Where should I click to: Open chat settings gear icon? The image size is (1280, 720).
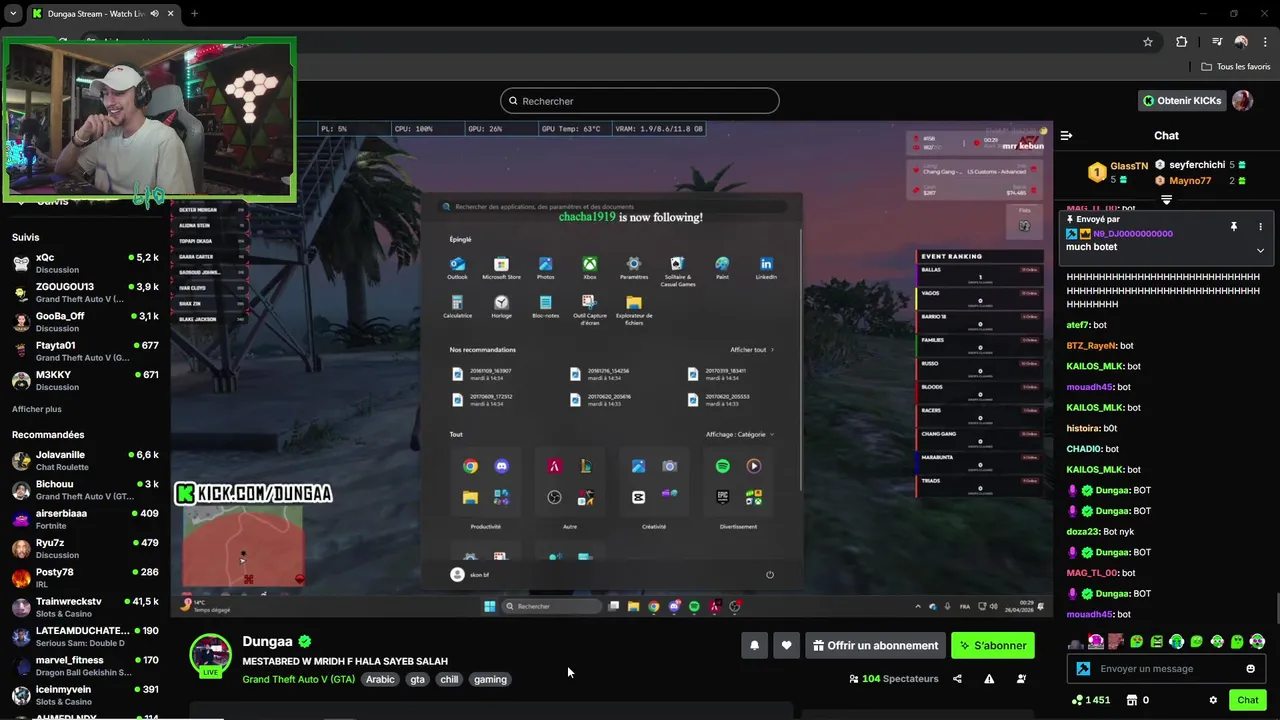click(1213, 700)
